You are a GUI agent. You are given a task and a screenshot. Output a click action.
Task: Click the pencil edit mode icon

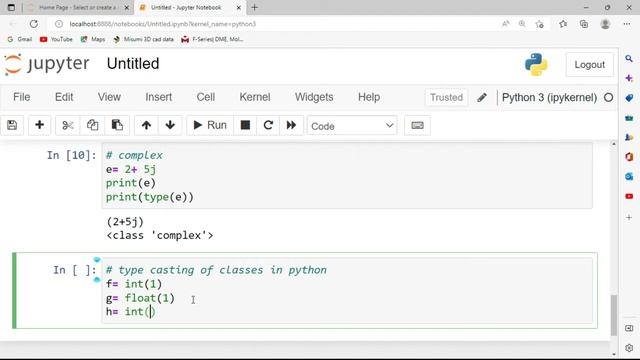[482, 98]
